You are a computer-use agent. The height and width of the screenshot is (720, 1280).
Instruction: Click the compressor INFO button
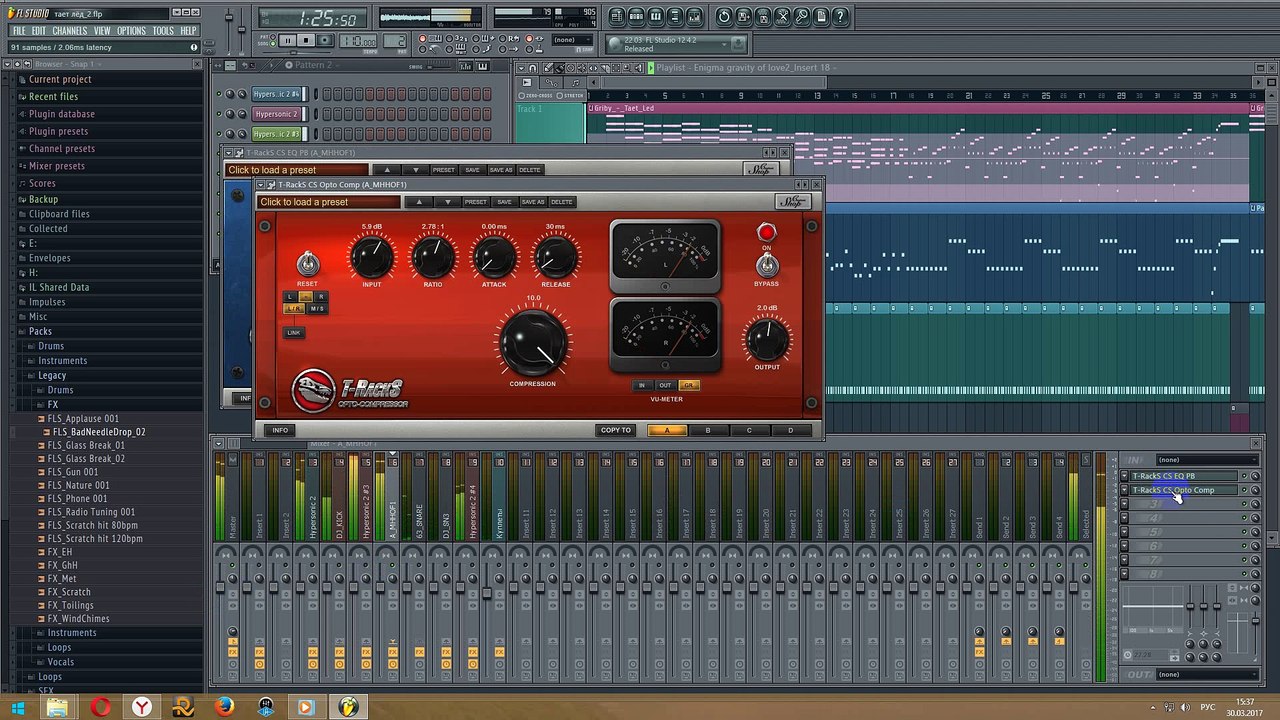point(280,431)
